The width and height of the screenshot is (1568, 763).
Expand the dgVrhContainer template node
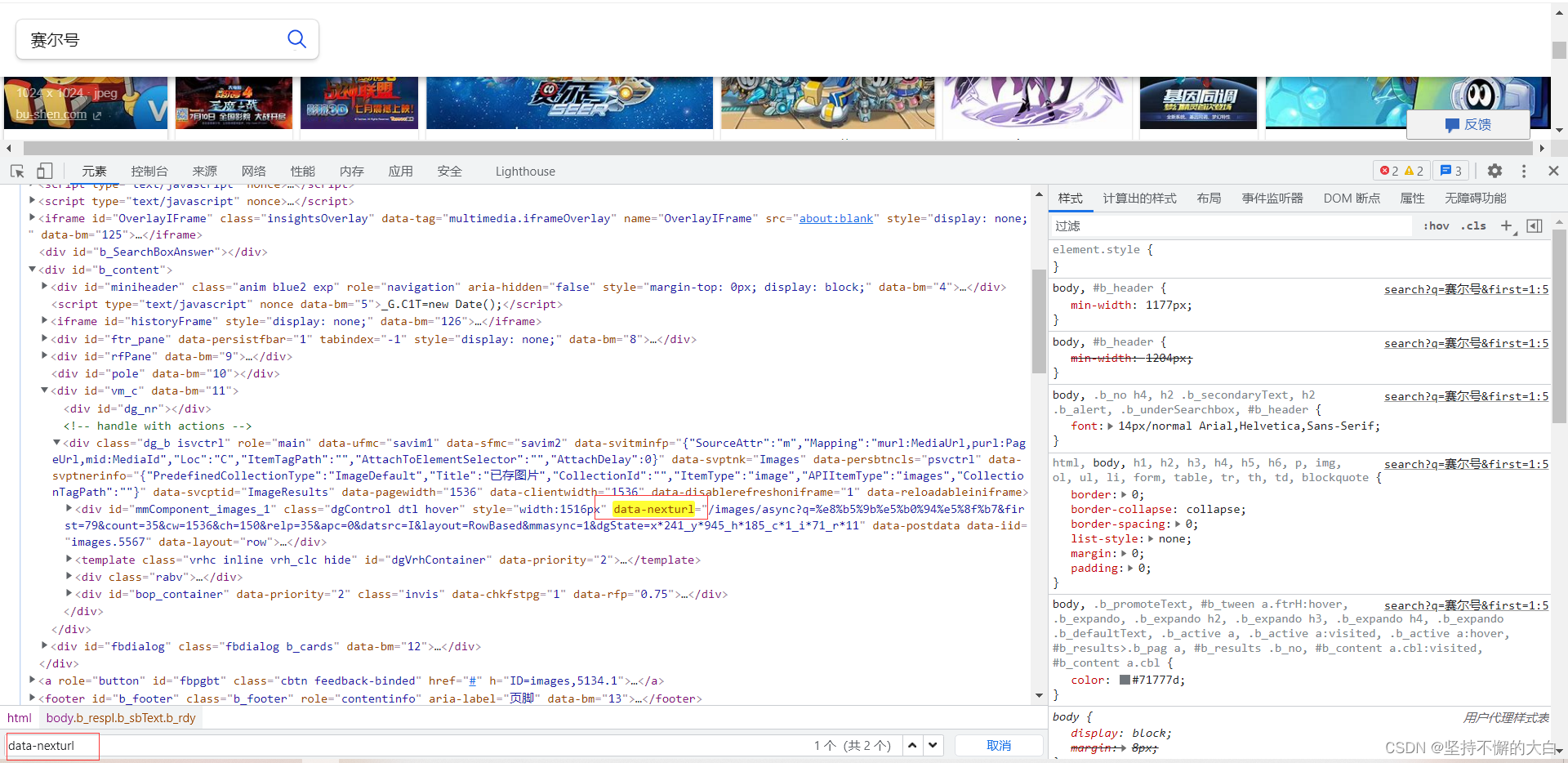(x=69, y=559)
